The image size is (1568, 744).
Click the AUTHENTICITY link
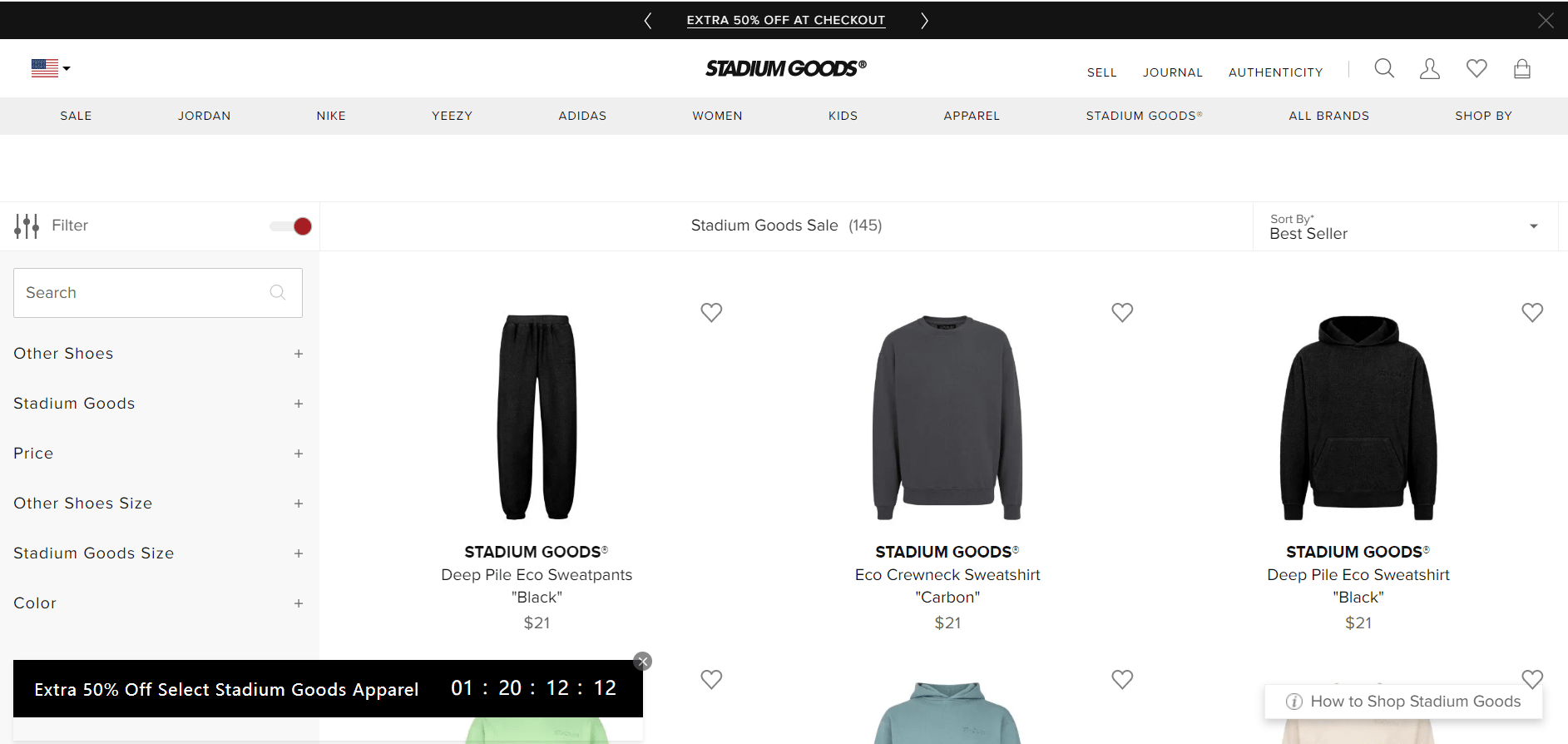click(1276, 72)
